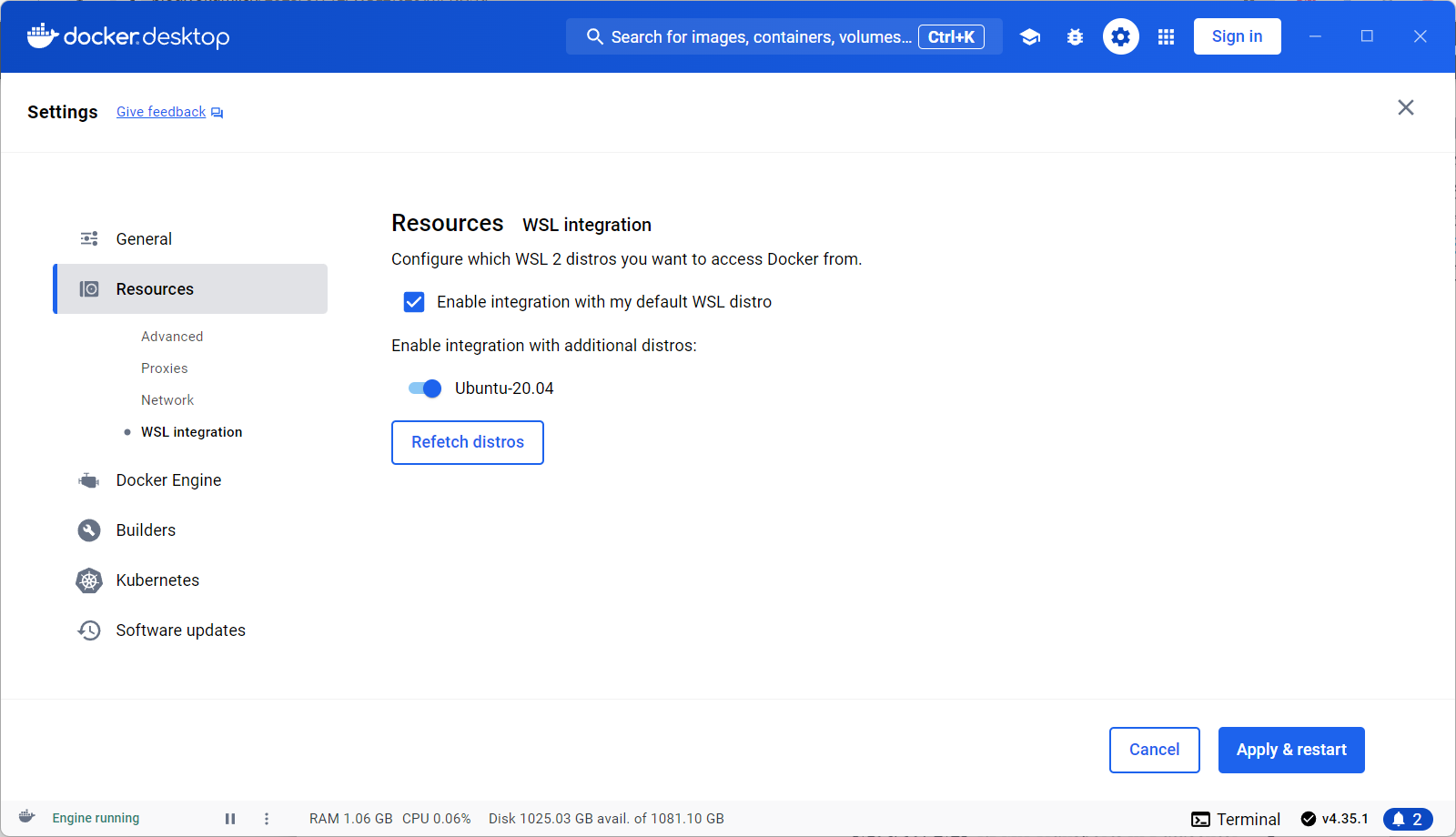Click the Software updates clock icon

click(89, 630)
